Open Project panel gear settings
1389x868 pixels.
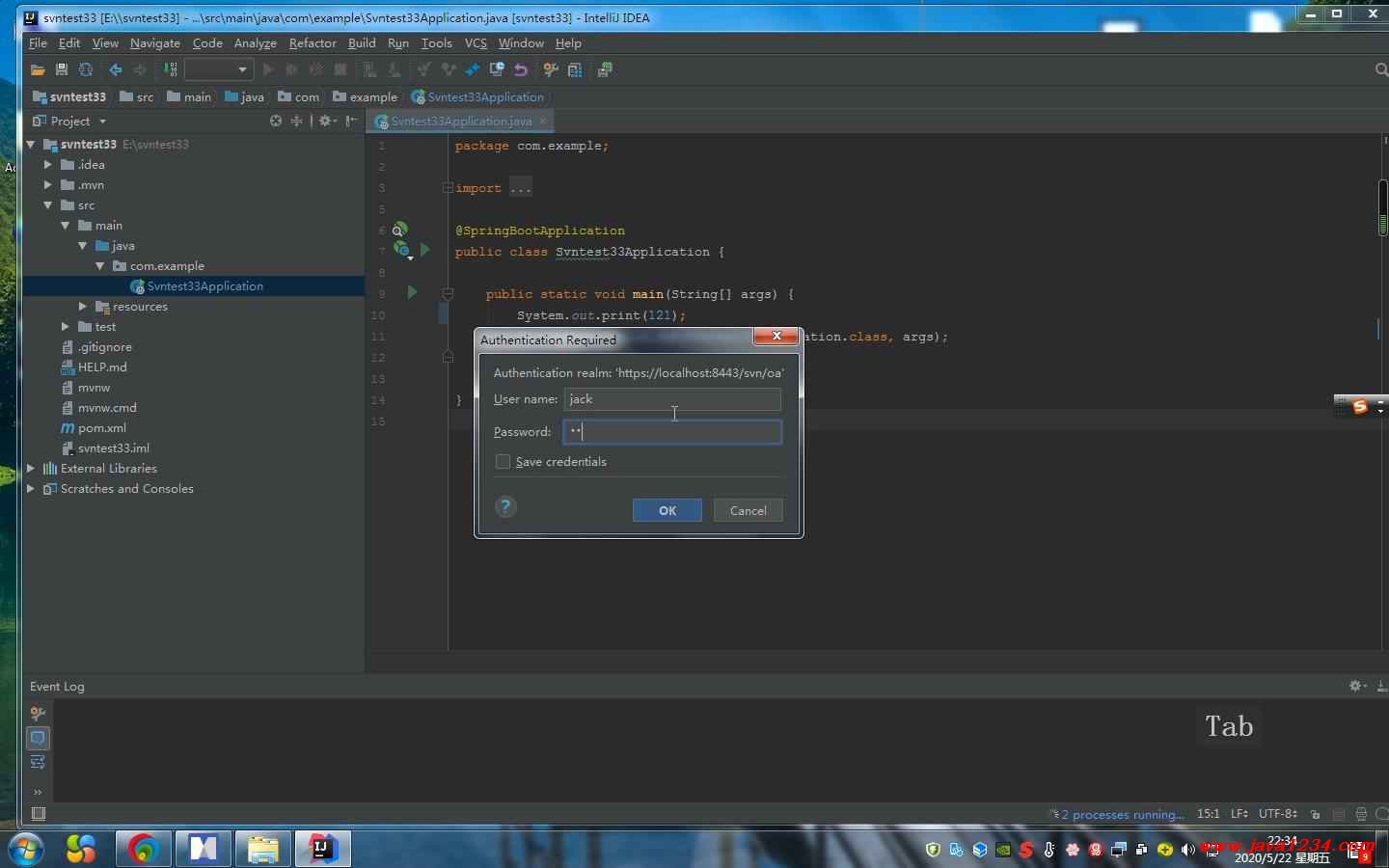(327, 121)
